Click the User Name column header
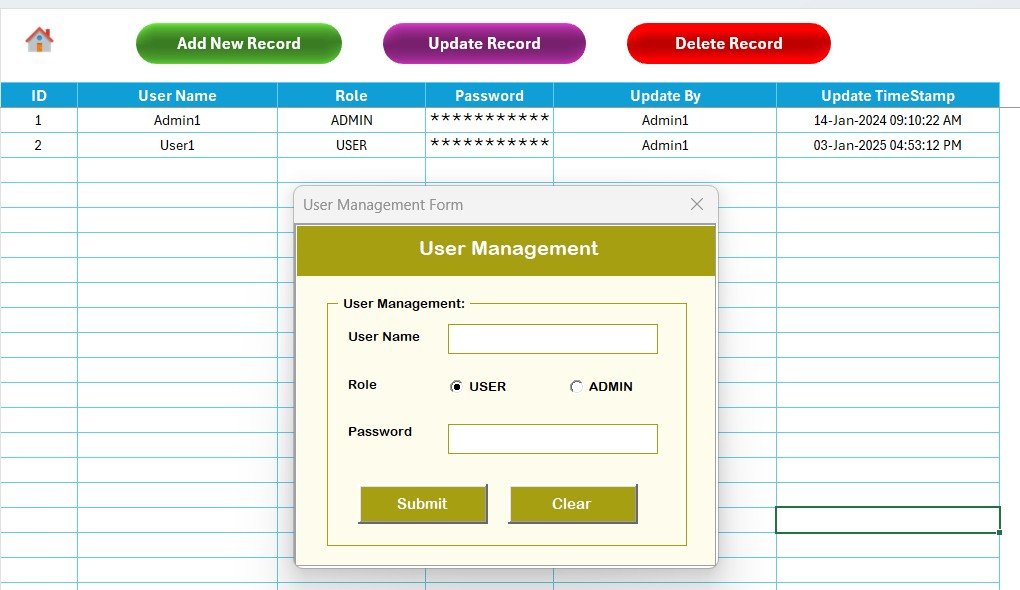The width and height of the screenshot is (1020, 590). pyautogui.click(x=177, y=96)
